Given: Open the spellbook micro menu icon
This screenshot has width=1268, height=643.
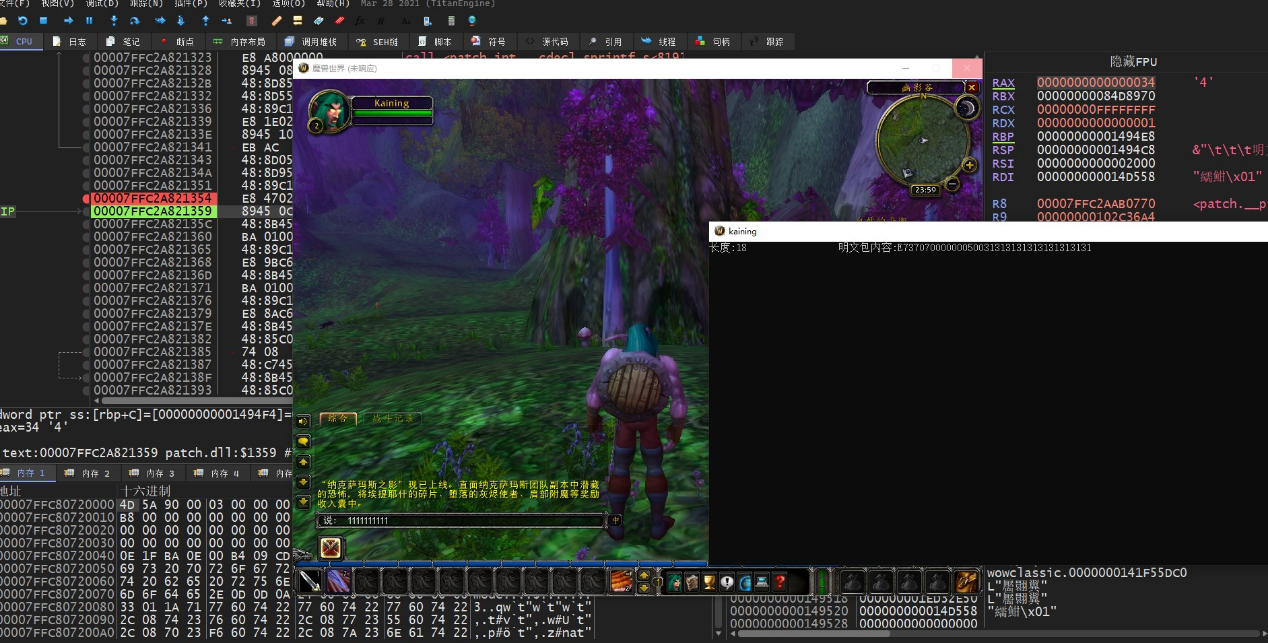Looking at the screenshot, I should coord(692,582).
